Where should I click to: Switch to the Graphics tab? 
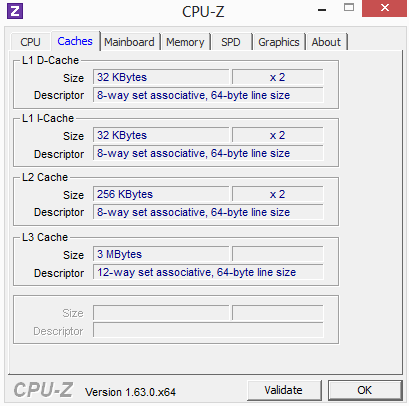click(279, 42)
